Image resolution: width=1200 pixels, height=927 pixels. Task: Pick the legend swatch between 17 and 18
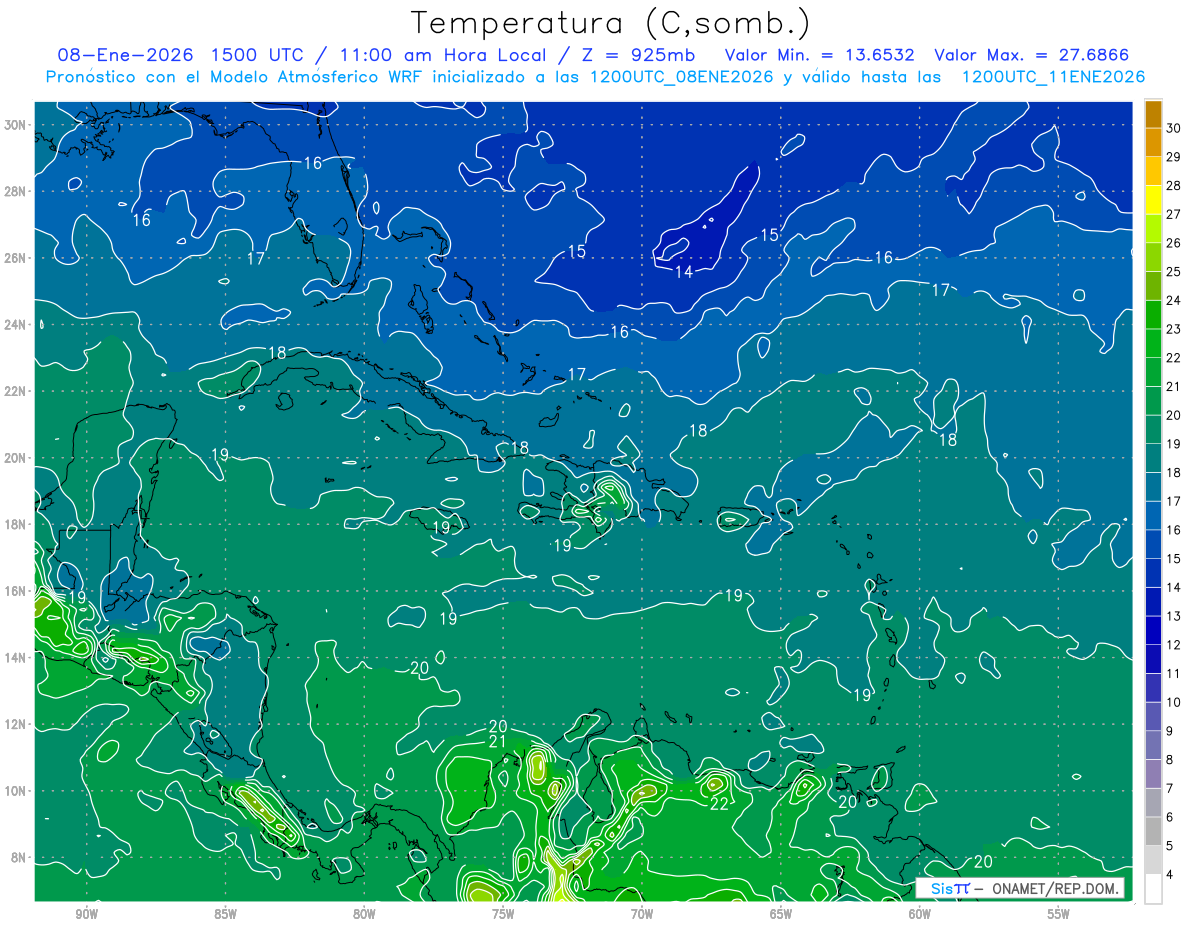[x=1153, y=487]
